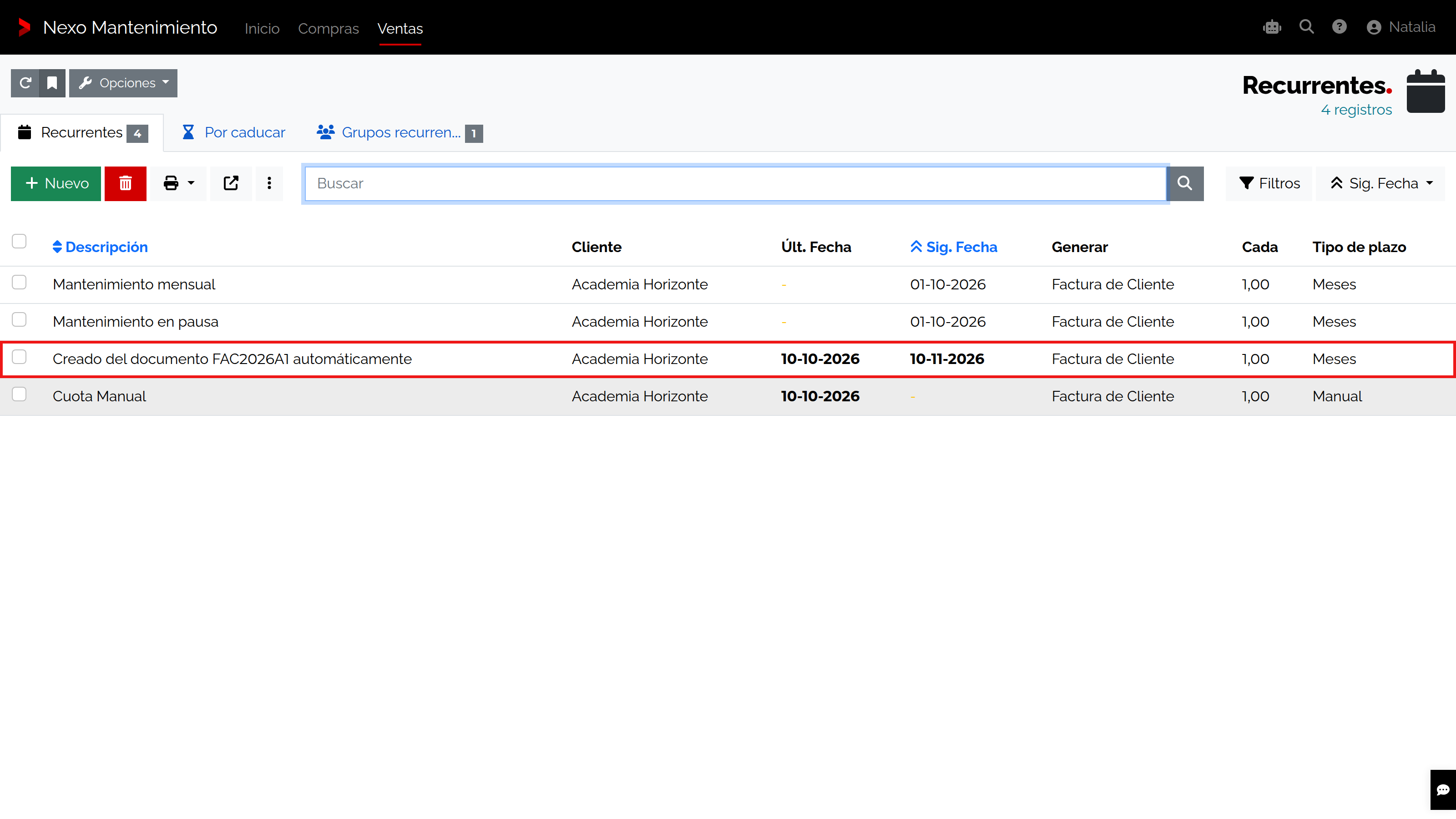Click the green Nuevo button
The width and height of the screenshot is (1456, 819).
tap(56, 183)
